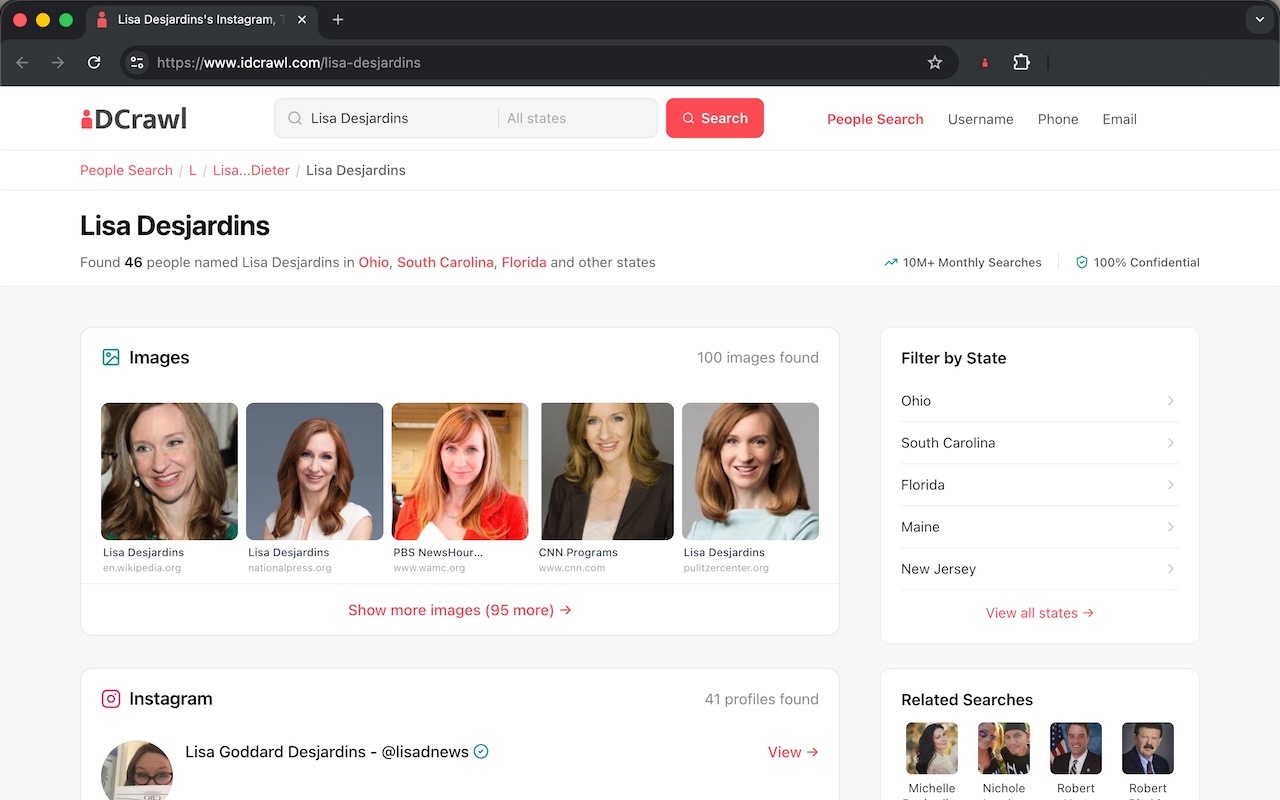Open the All states dropdown
The image size is (1280, 800).
[577, 118]
